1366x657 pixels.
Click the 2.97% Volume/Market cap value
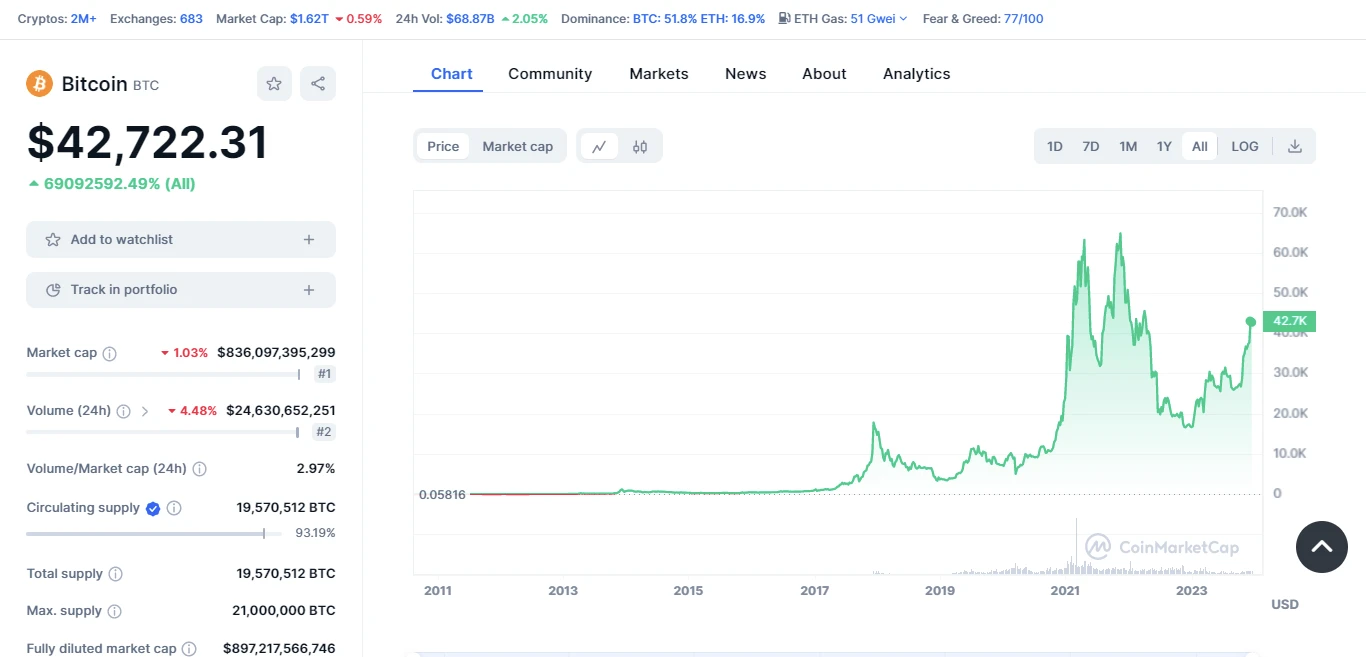316,469
